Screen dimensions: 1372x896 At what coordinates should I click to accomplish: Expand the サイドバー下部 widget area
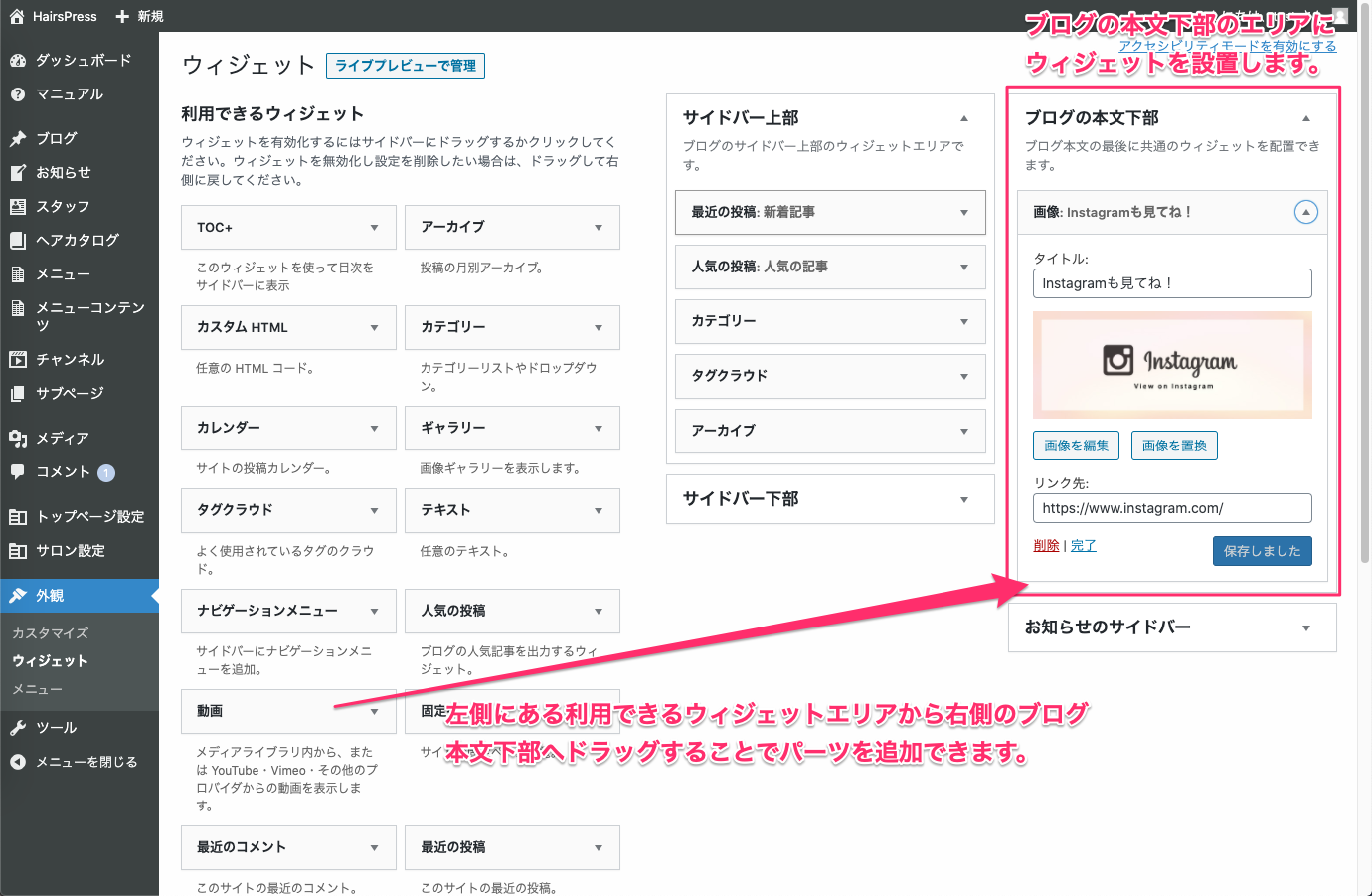coord(963,499)
